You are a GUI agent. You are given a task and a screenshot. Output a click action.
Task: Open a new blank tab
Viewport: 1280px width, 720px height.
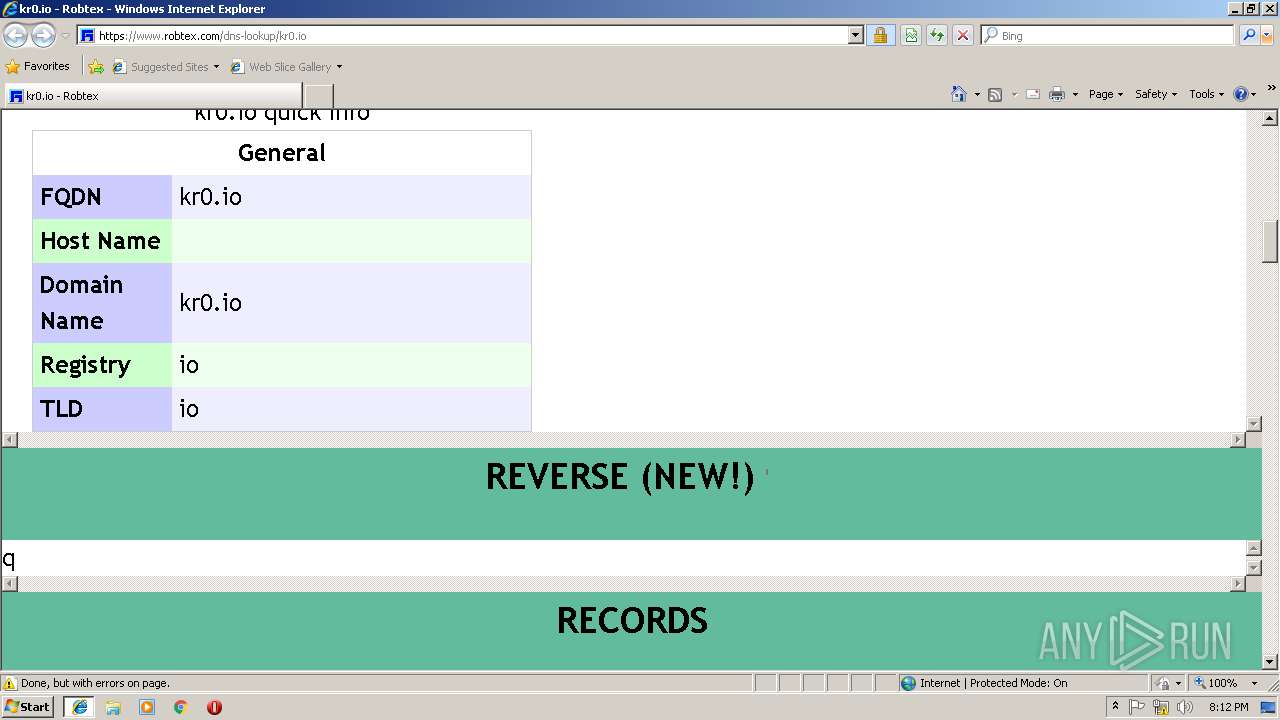(x=318, y=96)
